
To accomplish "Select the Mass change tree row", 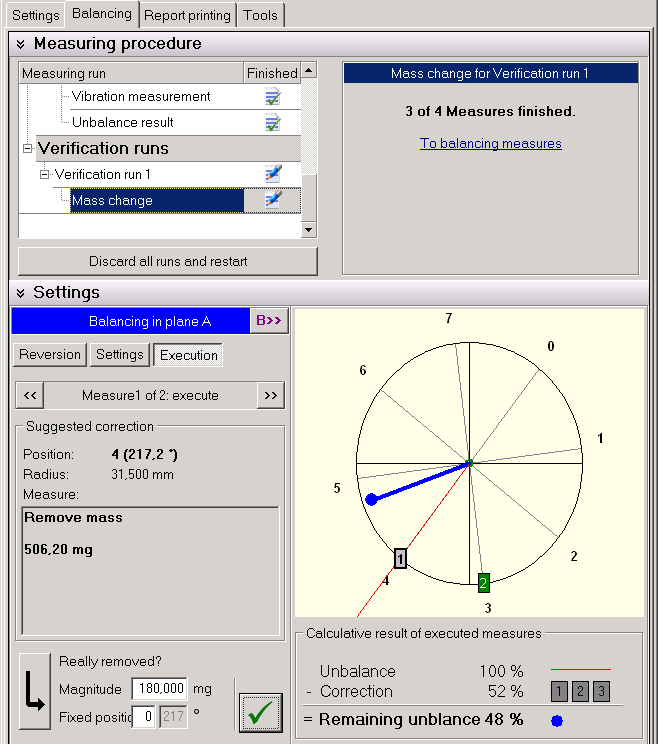I will (157, 200).
